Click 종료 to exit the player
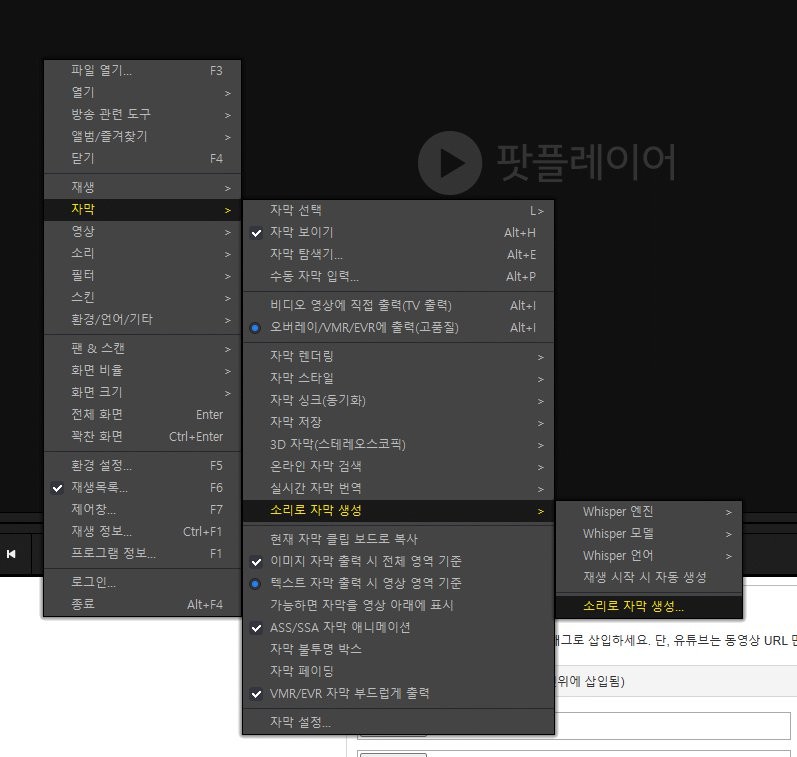 pyautogui.click(x=142, y=604)
